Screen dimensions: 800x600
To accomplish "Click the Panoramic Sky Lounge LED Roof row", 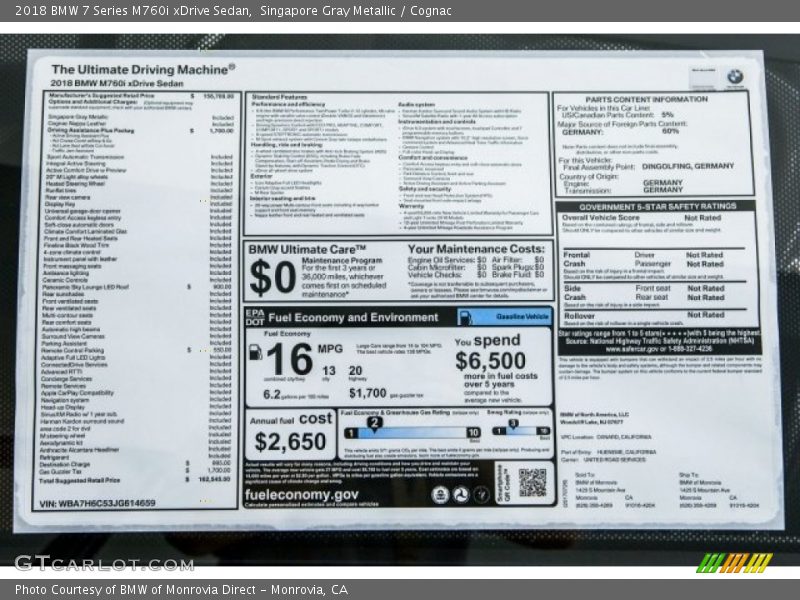I will tap(137, 287).
